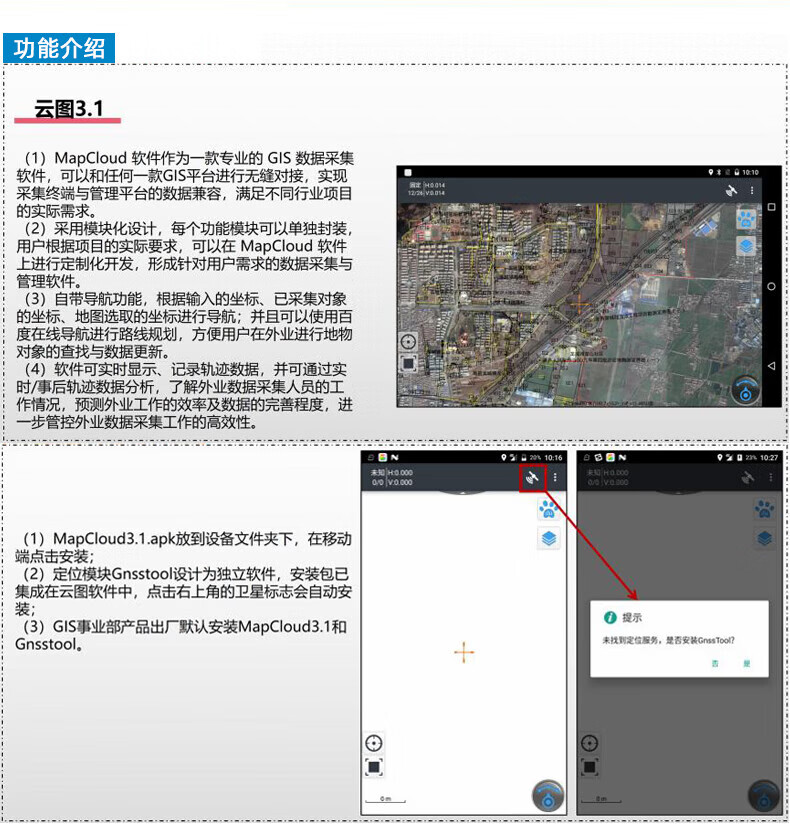Tap the Android home circle on the tablet
The image size is (790, 830).
(771, 286)
